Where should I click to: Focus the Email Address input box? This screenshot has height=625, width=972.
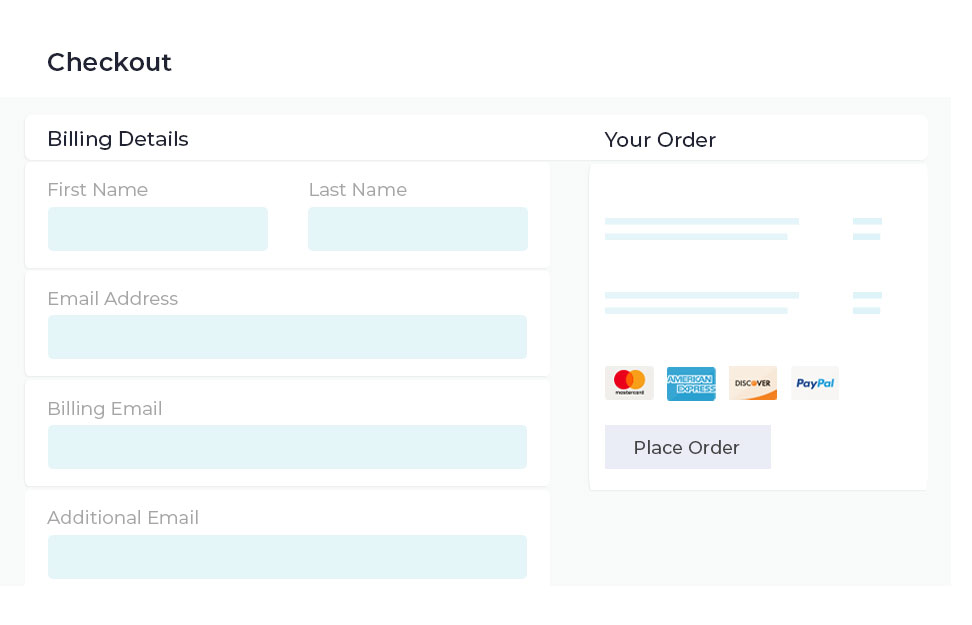(287, 337)
